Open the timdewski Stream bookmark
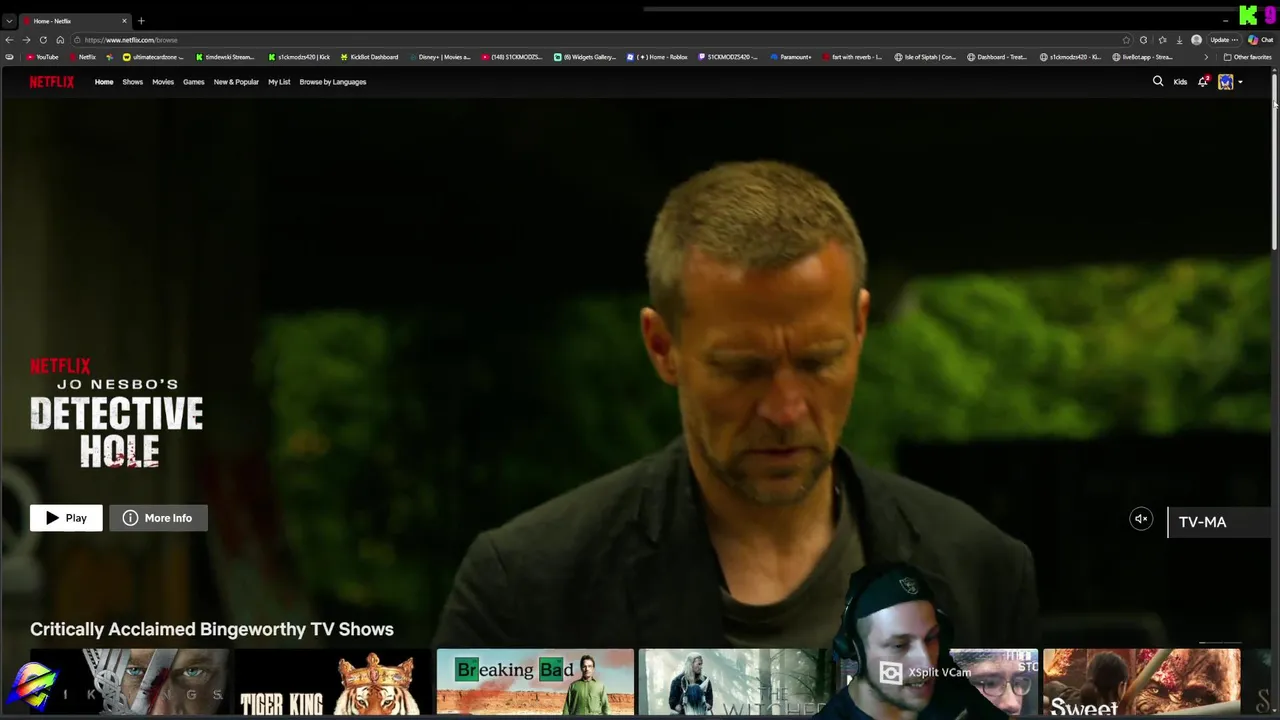The width and height of the screenshot is (1280, 720). pyautogui.click(x=225, y=57)
